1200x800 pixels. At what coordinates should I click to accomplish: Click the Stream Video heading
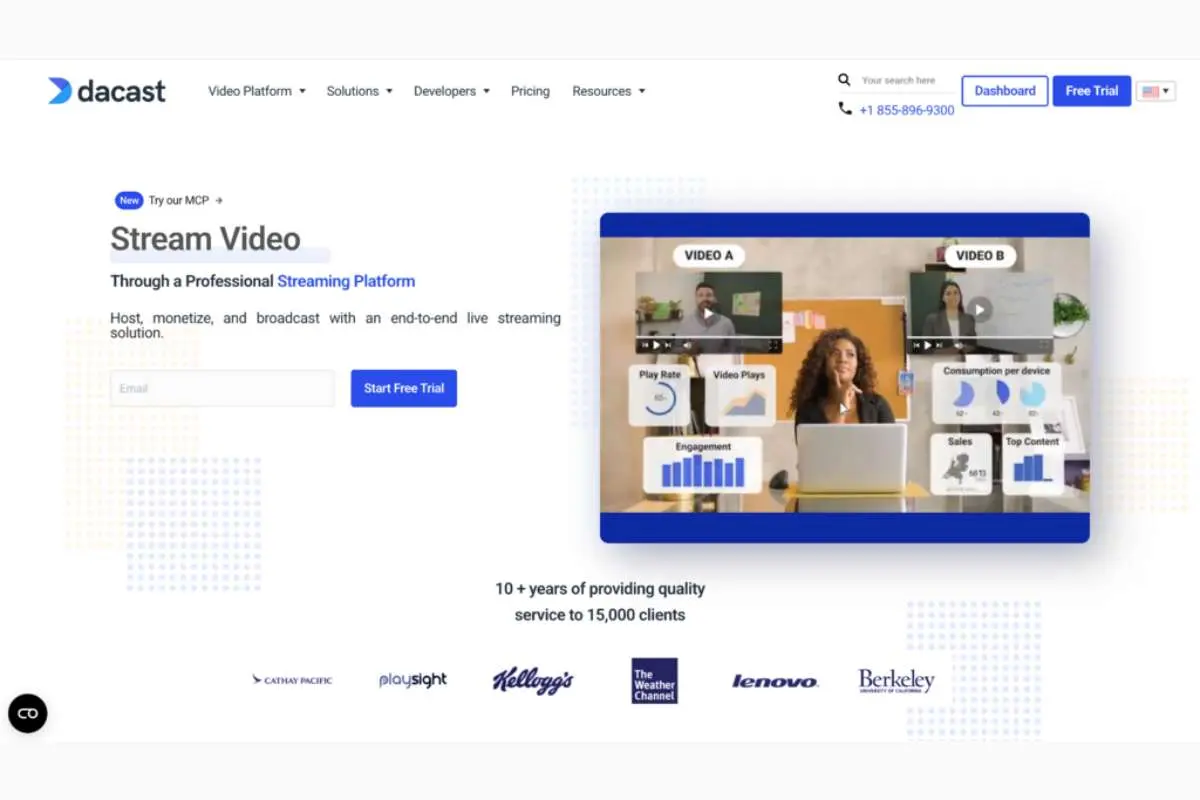tap(205, 239)
